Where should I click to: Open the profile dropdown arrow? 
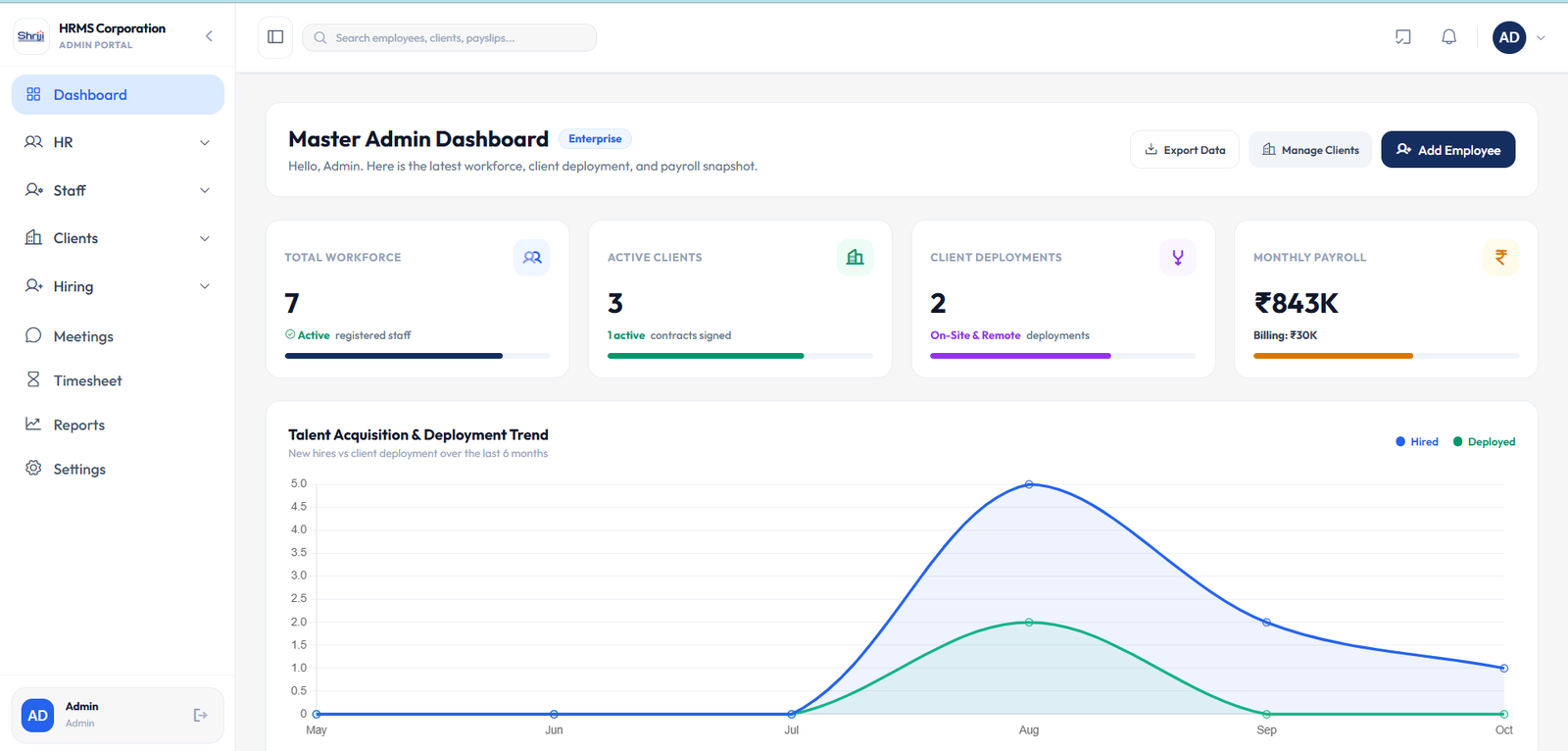point(1541,38)
